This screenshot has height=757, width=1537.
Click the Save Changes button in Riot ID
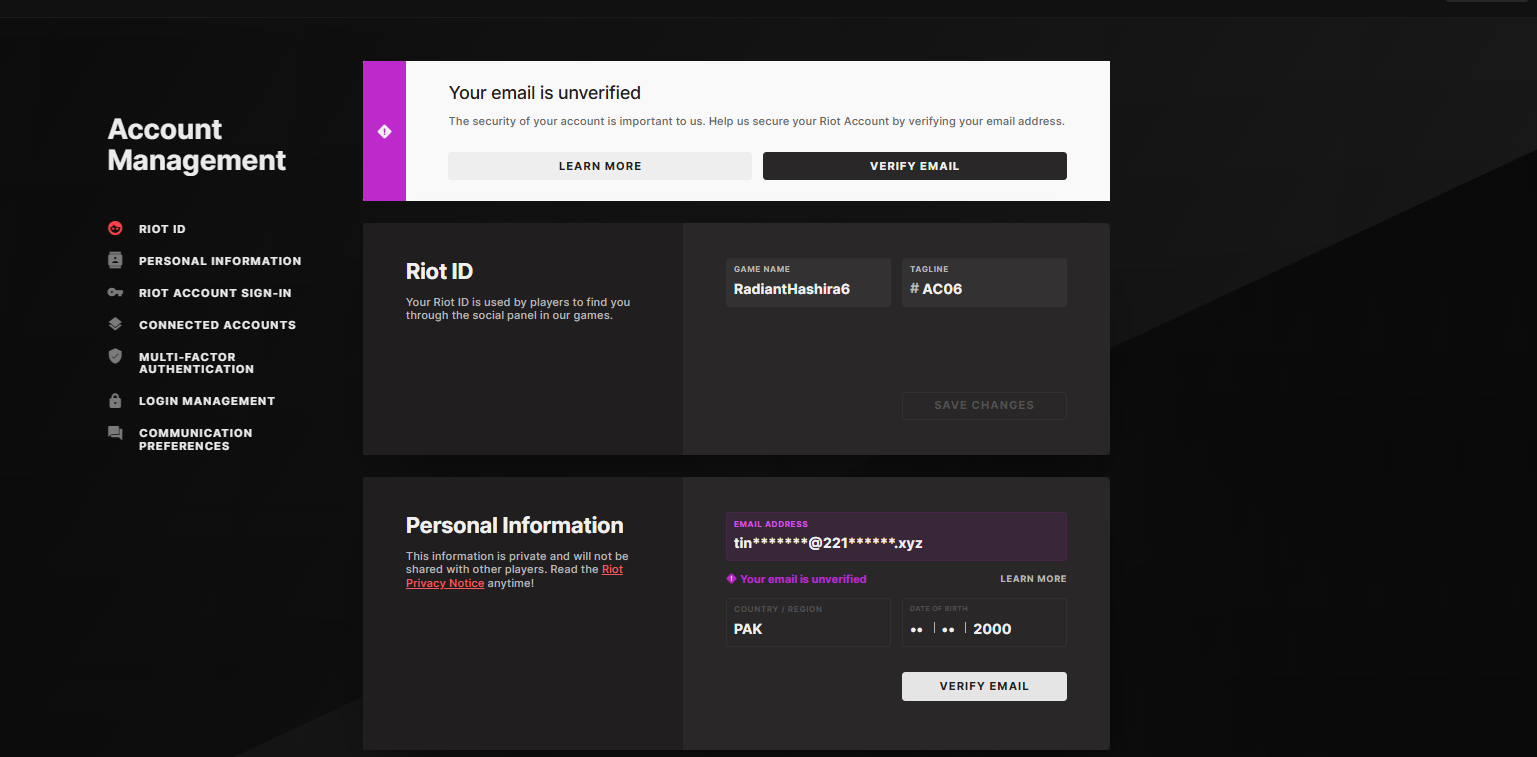coord(984,405)
